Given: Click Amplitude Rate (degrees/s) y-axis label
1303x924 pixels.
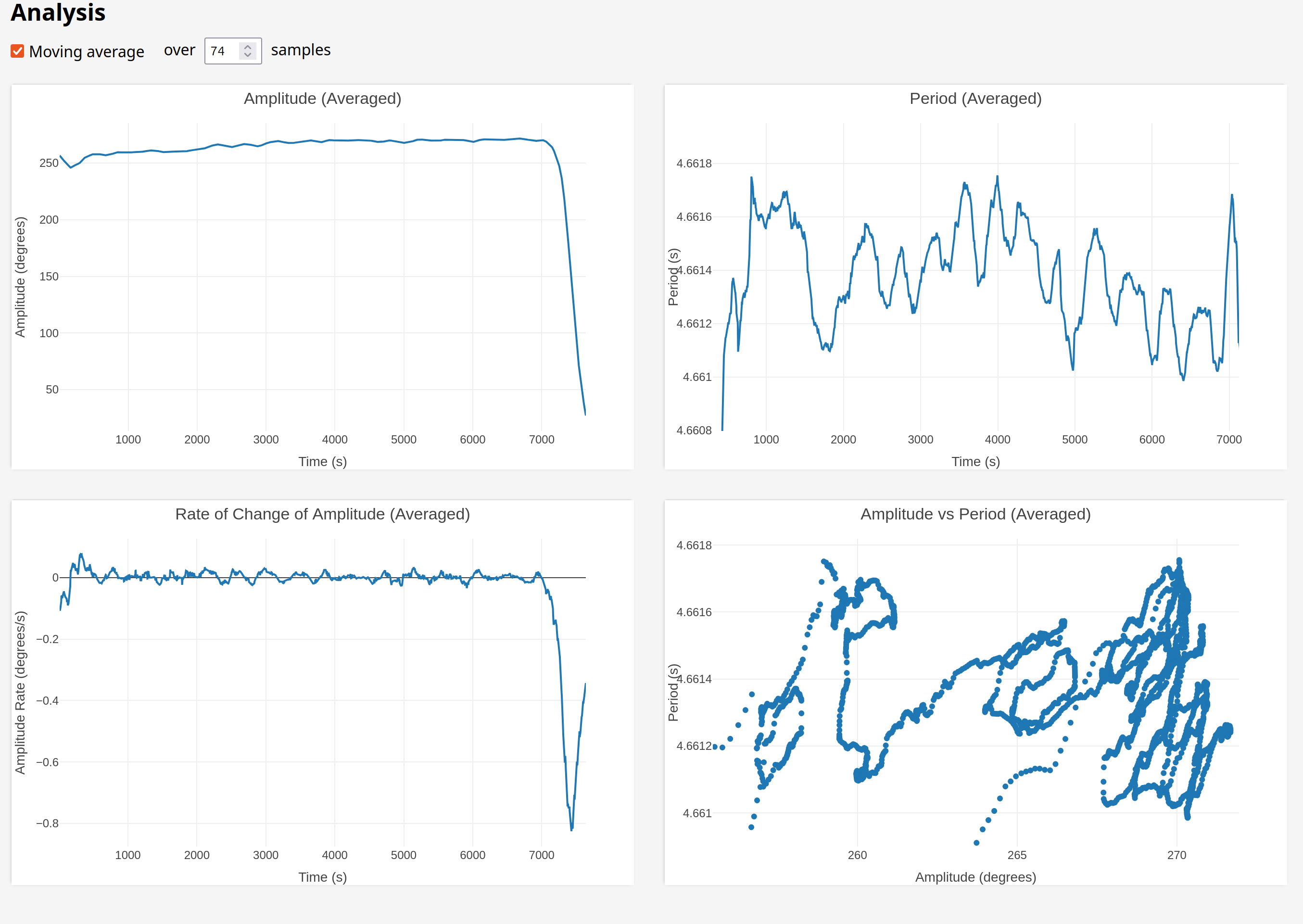Looking at the screenshot, I should (x=21, y=693).
